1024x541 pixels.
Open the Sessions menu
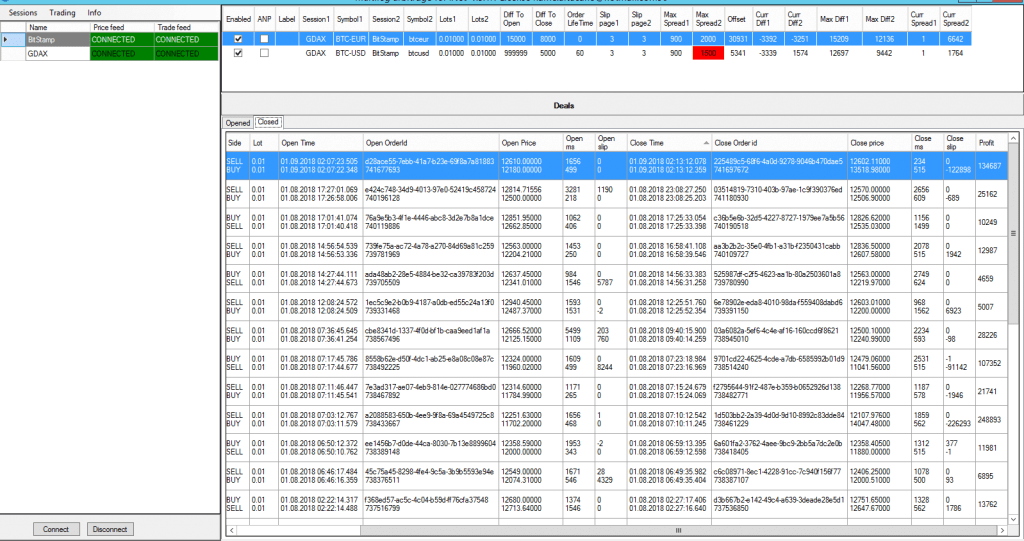coord(23,13)
